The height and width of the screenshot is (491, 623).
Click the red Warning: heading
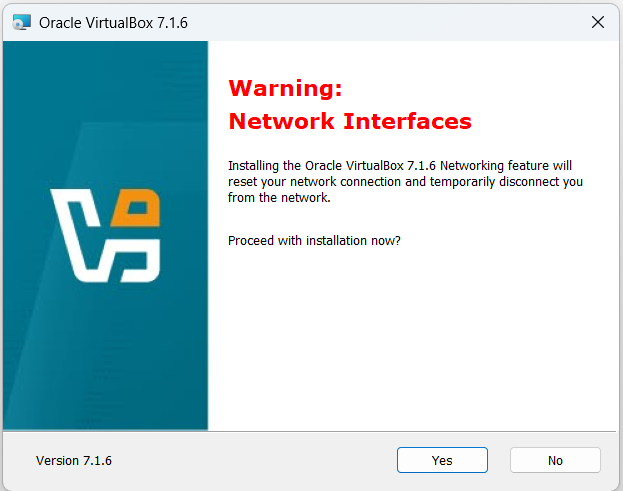pyautogui.click(x=285, y=88)
